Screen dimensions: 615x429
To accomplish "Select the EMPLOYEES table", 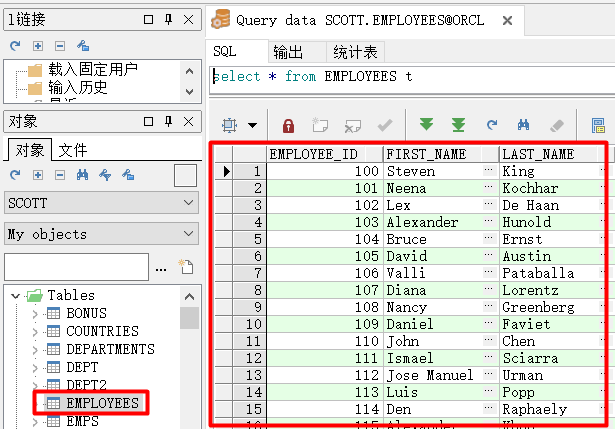I will pos(103,403).
